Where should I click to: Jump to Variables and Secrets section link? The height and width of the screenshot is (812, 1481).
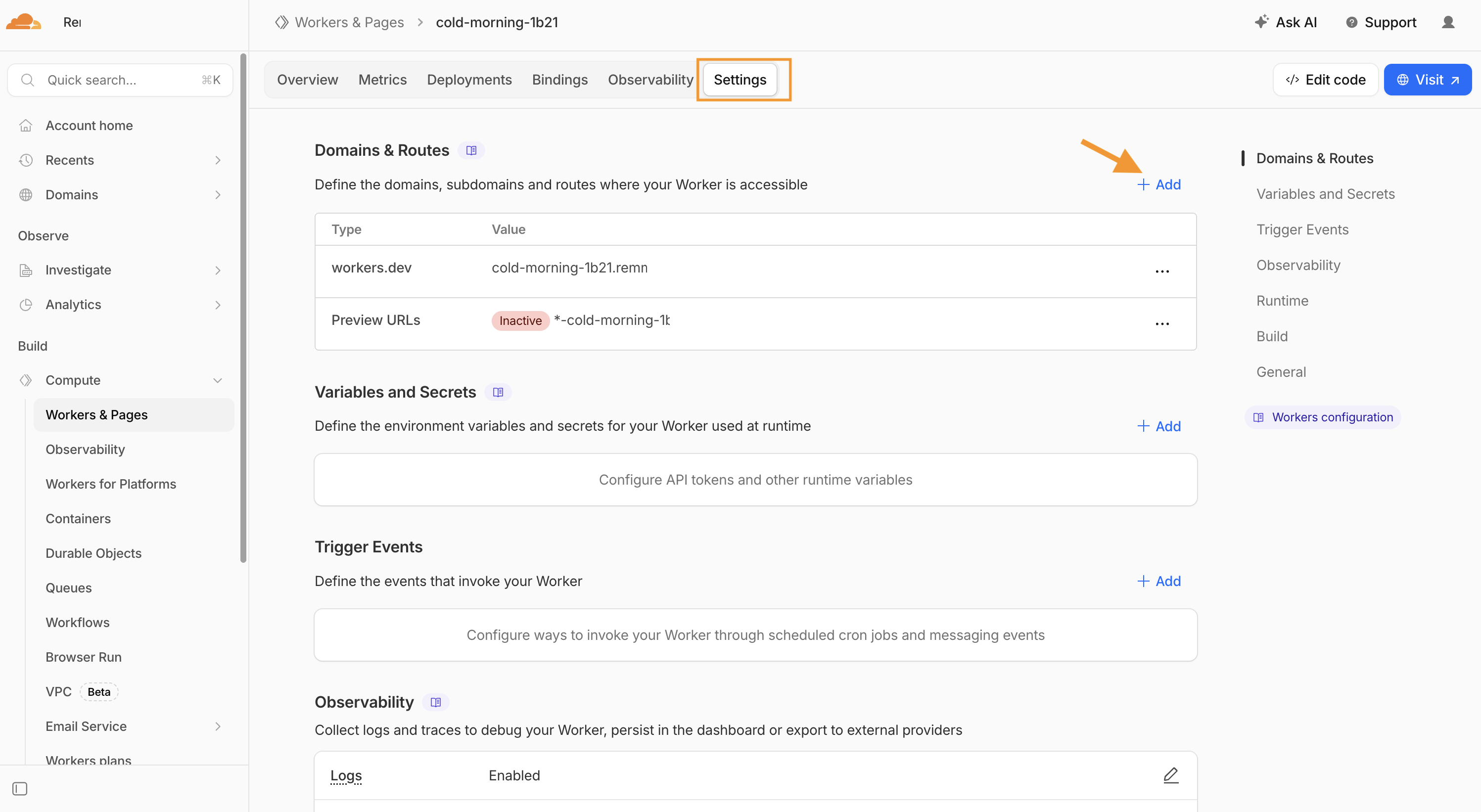[1326, 194]
